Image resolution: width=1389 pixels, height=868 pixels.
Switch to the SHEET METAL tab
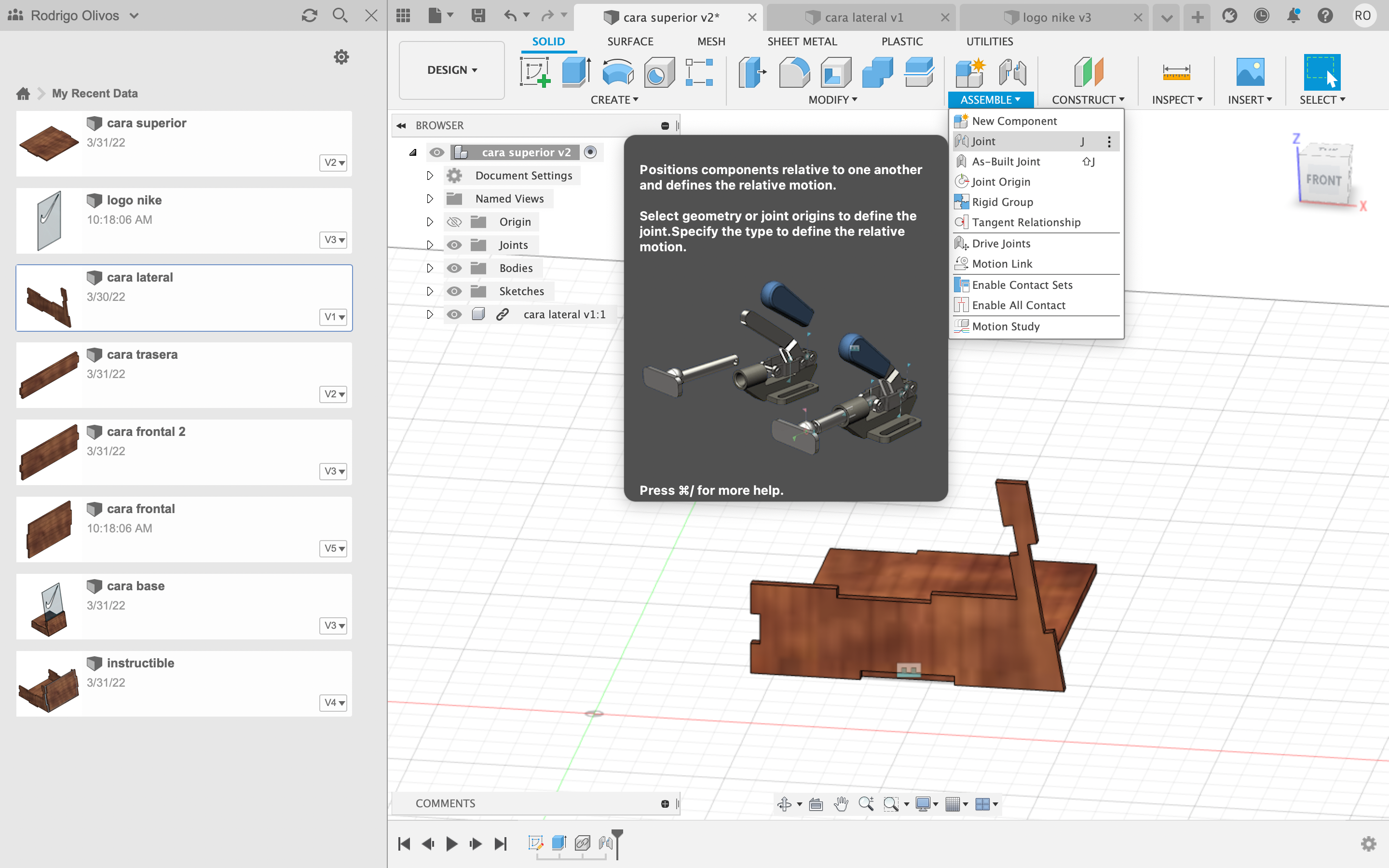pos(802,41)
